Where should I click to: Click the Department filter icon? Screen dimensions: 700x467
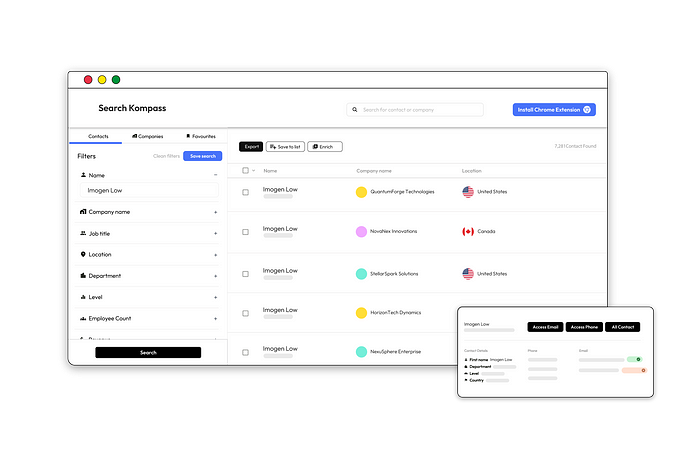tap(83, 275)
